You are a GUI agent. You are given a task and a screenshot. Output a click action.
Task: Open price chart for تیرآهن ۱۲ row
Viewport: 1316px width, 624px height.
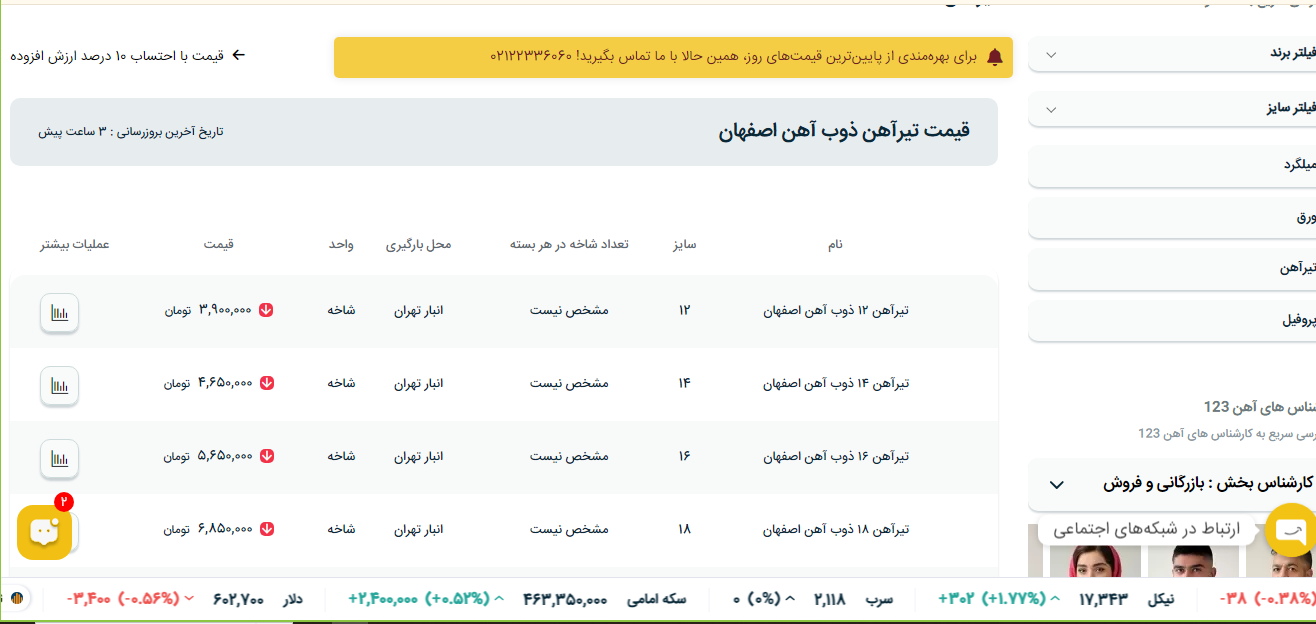point(59,312)
